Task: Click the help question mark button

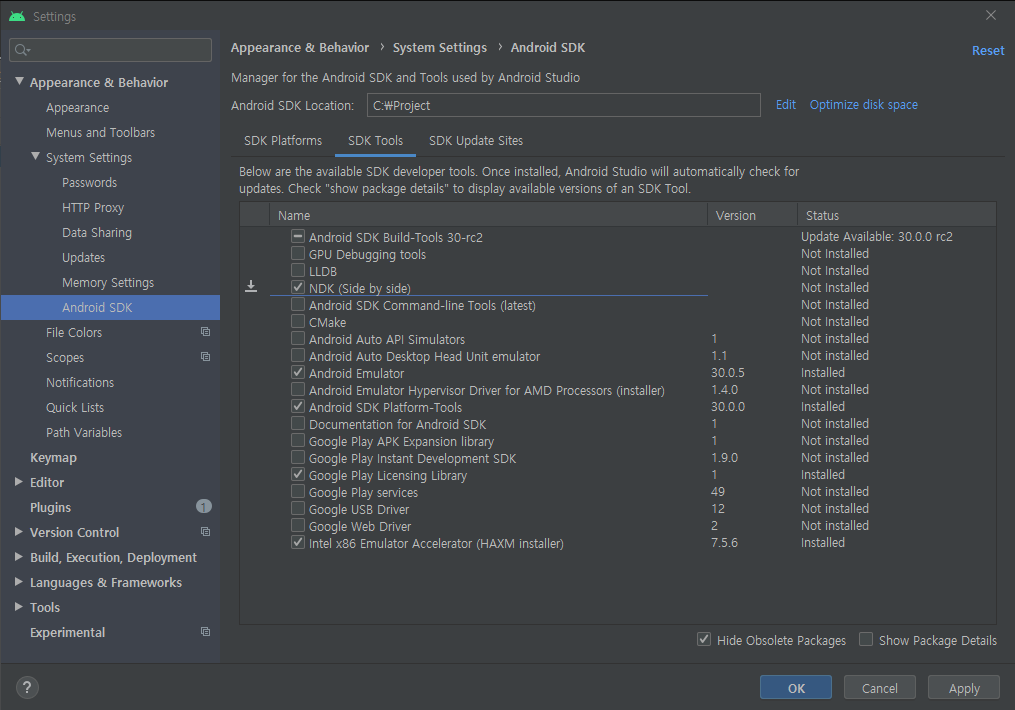Action: (27, 687)
